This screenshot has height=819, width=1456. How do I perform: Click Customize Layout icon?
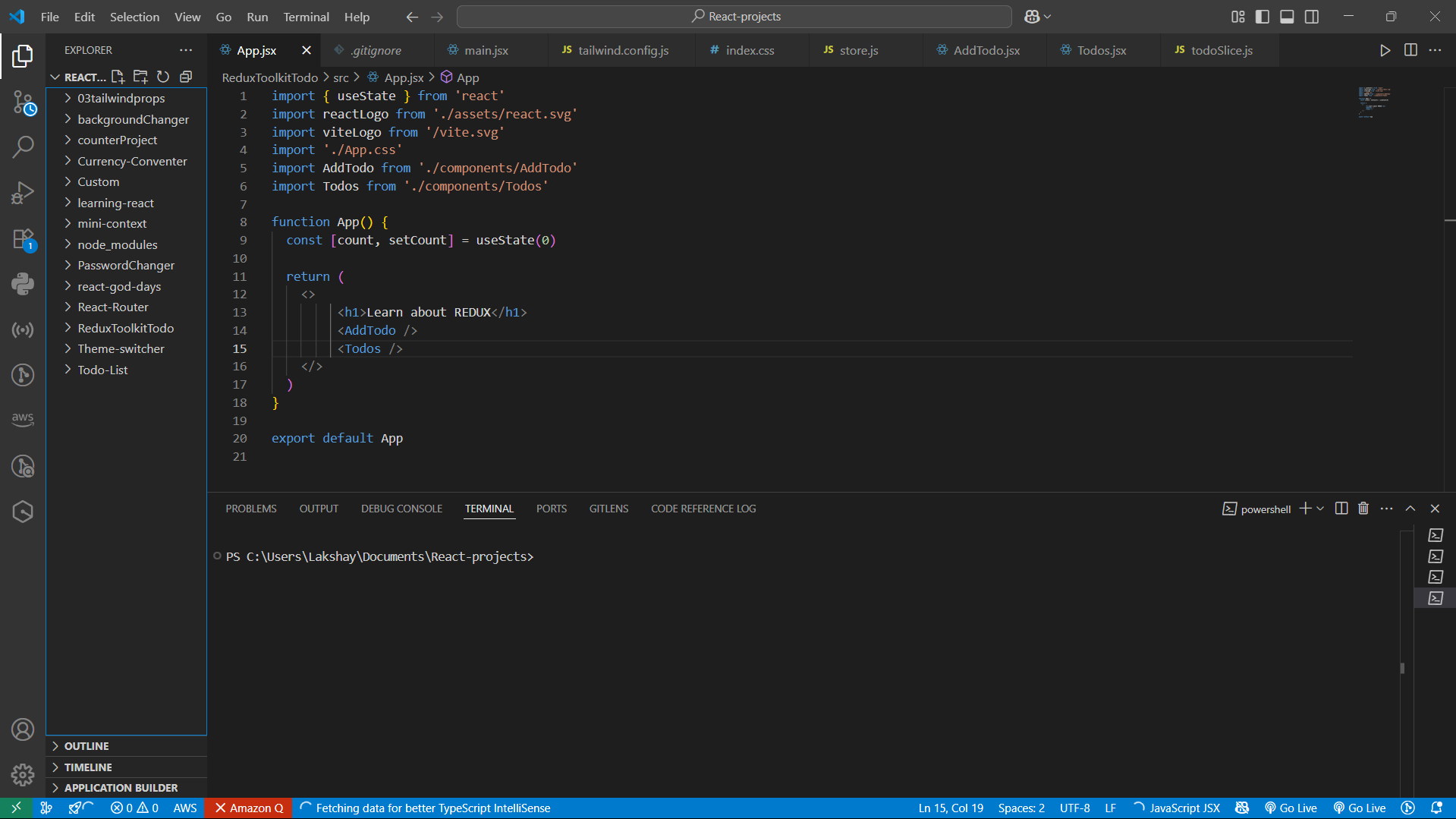pos(1238,17)
